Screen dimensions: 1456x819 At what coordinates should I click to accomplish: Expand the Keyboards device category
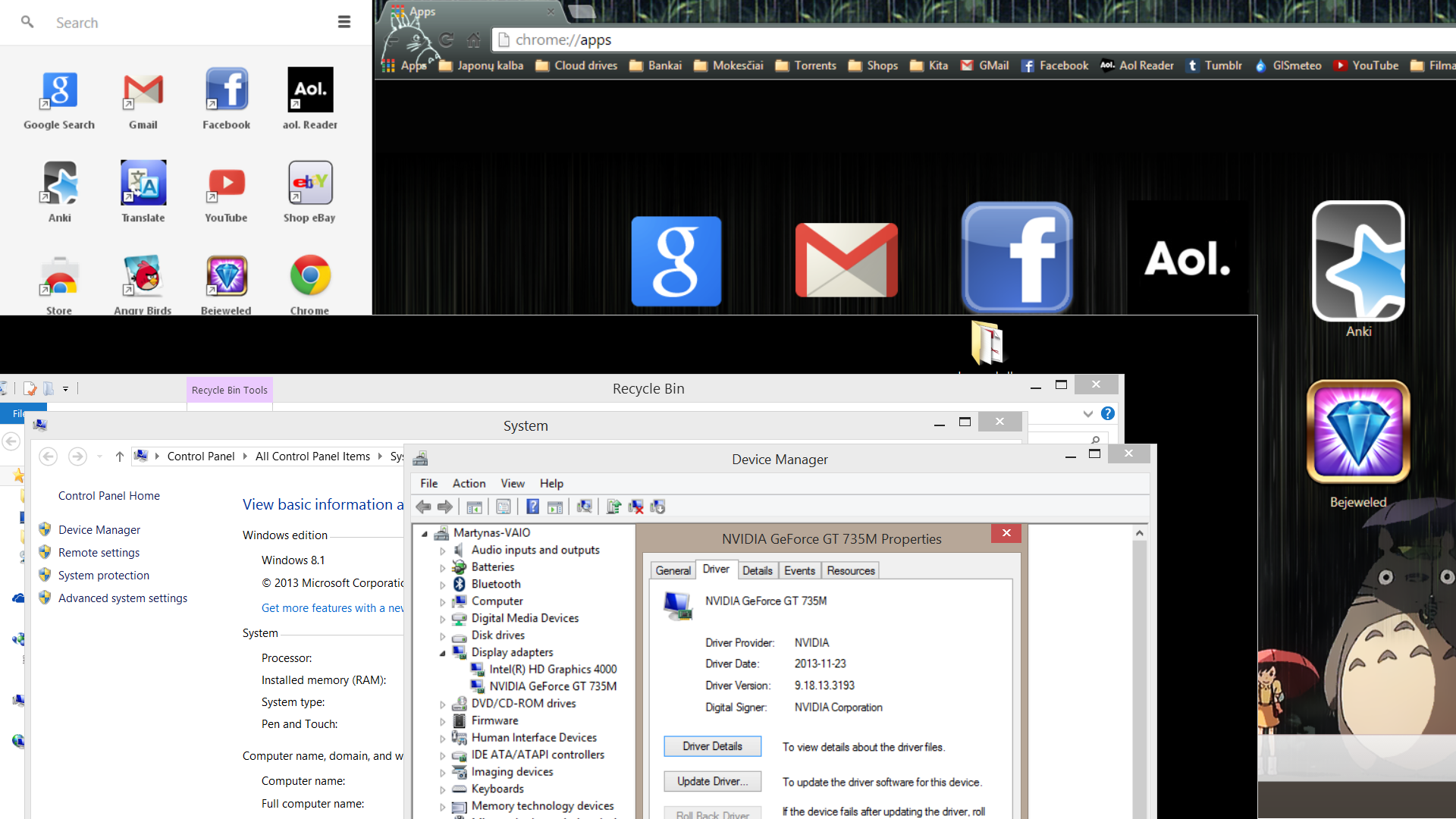pyautogui.click(x=442, y=789)
